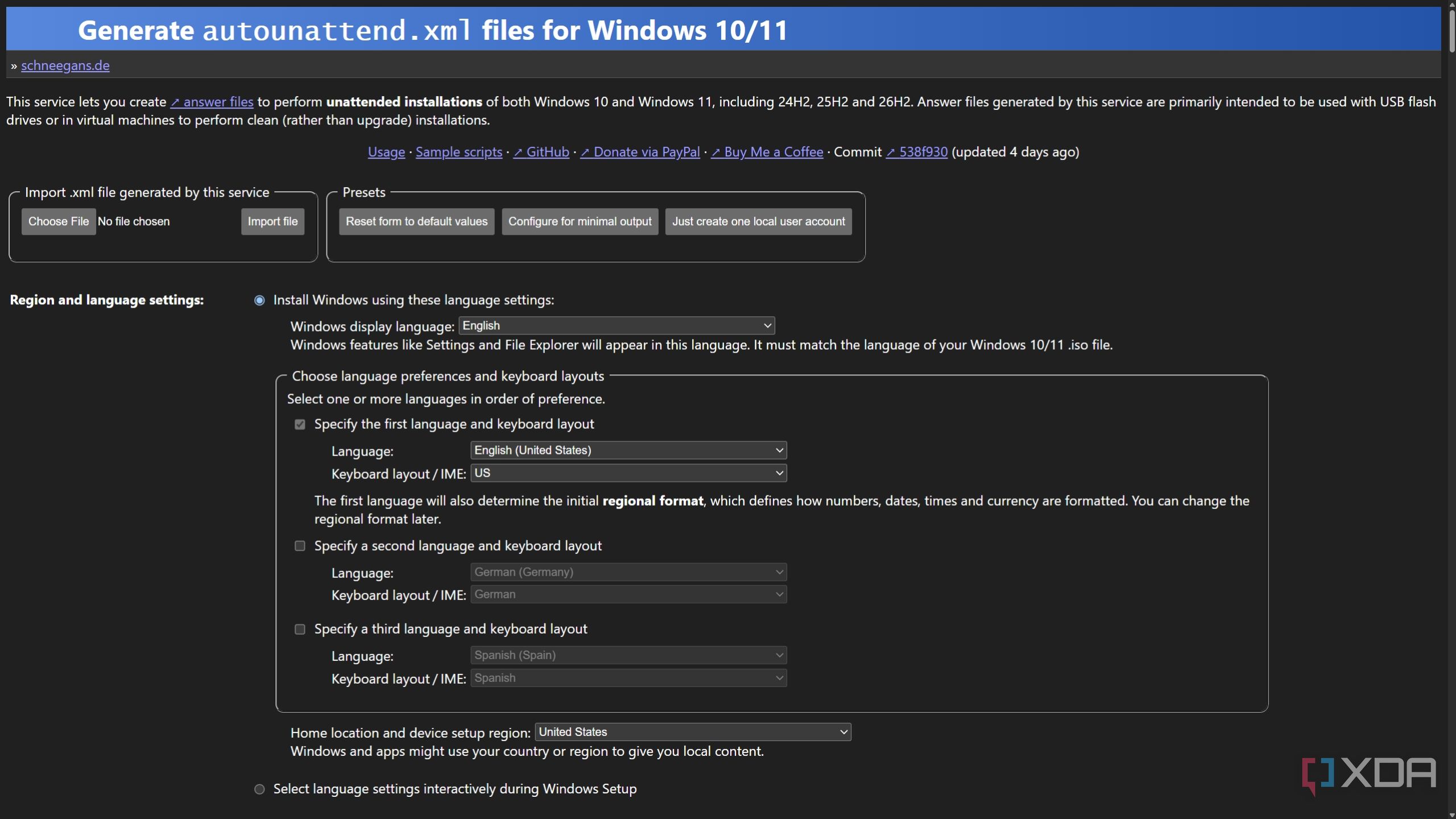This screenshot has width=1456, height=819.
Task: Click the 'Windows and apps might use your country' note
Action: [x=527, y=751]
